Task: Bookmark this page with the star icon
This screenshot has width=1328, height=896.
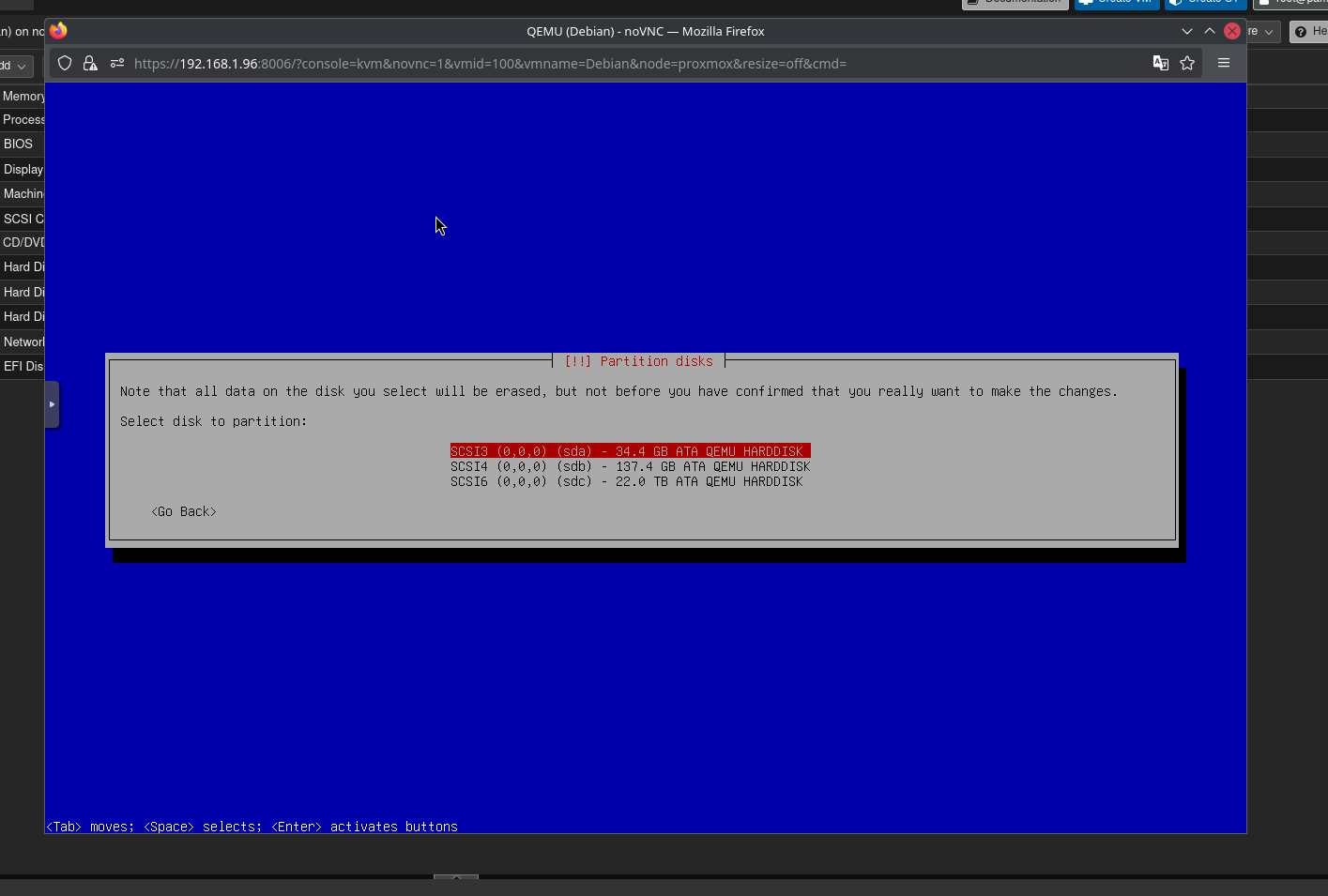Action: [x=1187, y=63]
